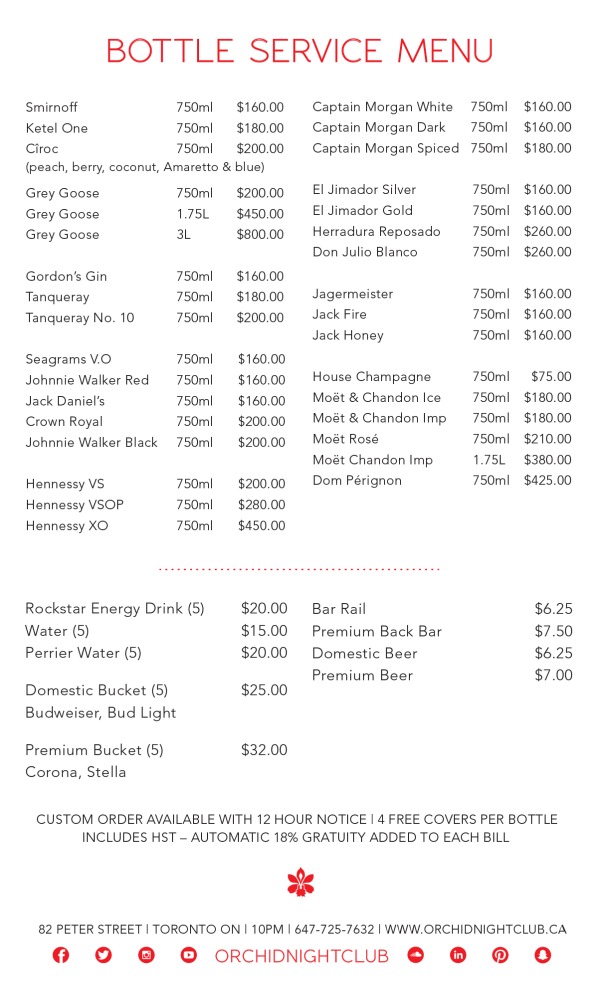Click the Pinterest icon
The image size is (600, 1000).
(x=500, y=955)
